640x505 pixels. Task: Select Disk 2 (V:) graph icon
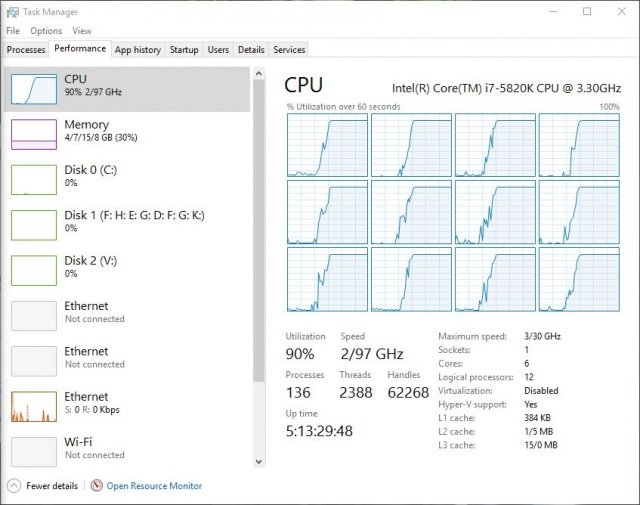tap(33, 270)
